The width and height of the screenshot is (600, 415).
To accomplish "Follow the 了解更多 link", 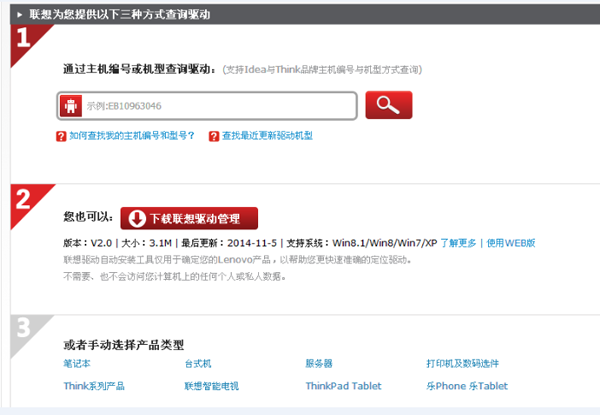I will tap(460, 243).
